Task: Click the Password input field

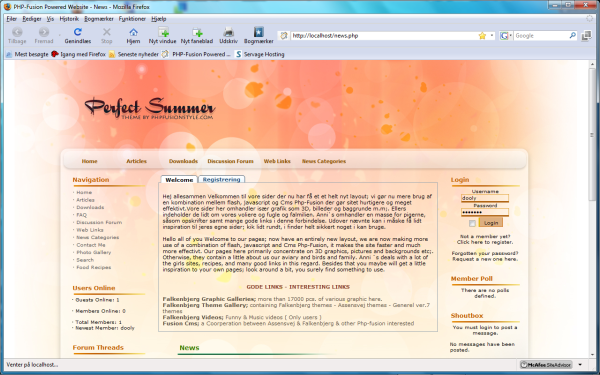Action: 485,212
